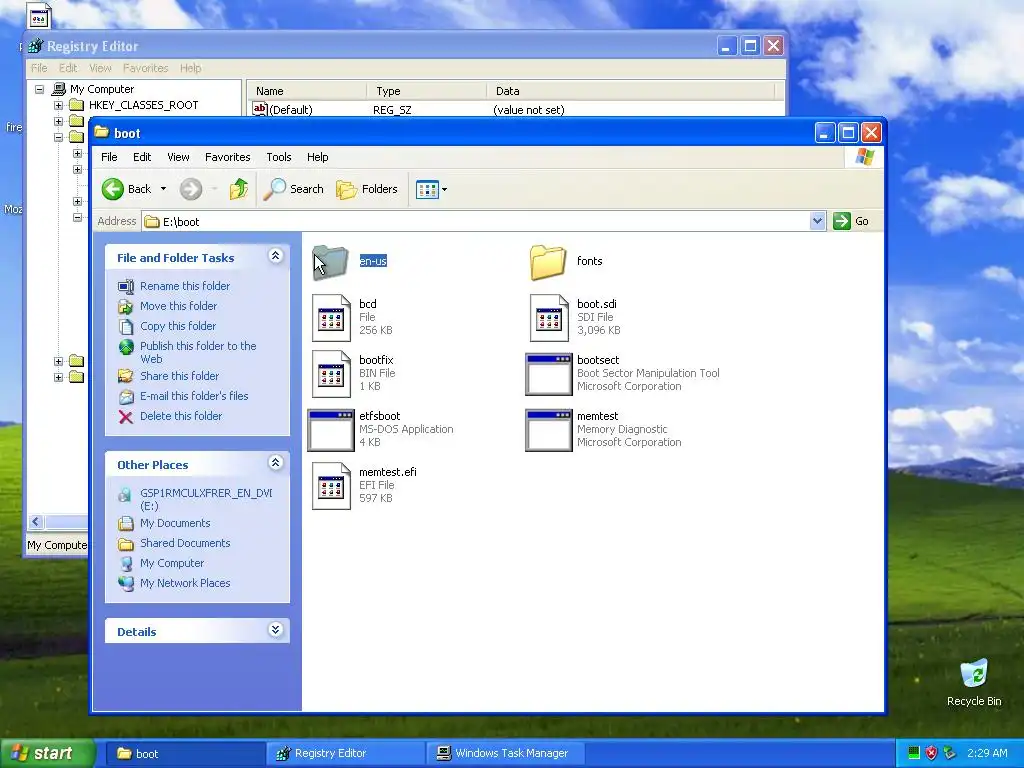Click Rename this folder link
This screenshot has height=768, width=1024.
tap(185, 286)
